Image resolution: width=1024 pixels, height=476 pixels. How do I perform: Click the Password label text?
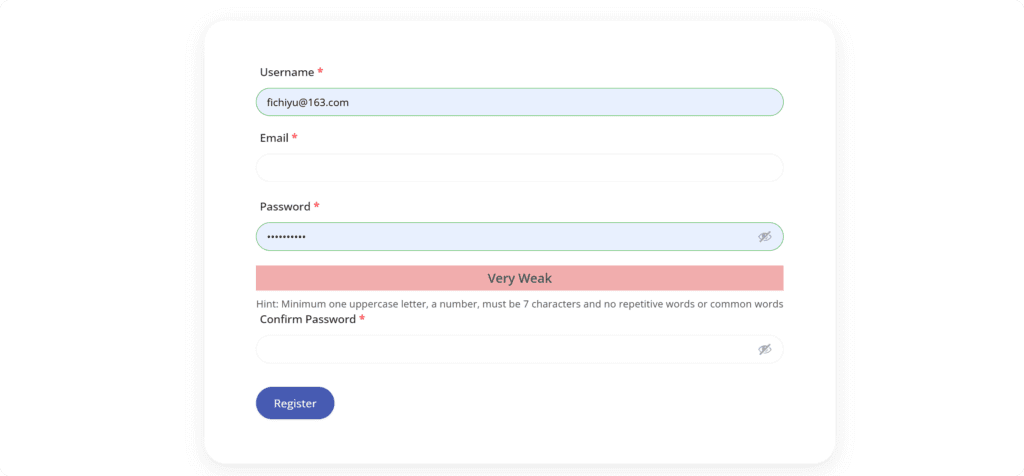coord(285,206)
